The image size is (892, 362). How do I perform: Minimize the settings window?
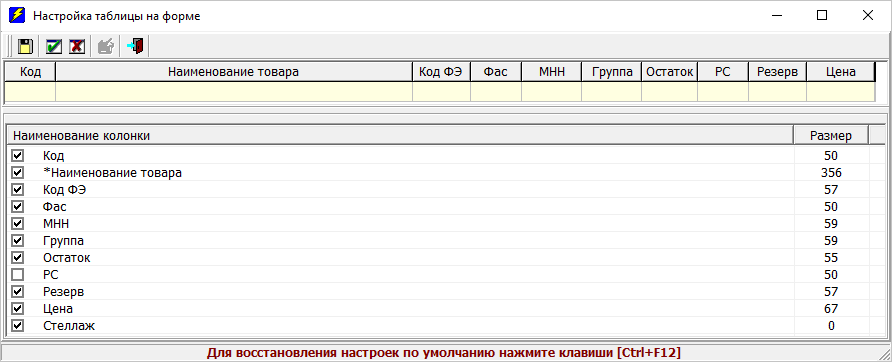tap(776, 15)
